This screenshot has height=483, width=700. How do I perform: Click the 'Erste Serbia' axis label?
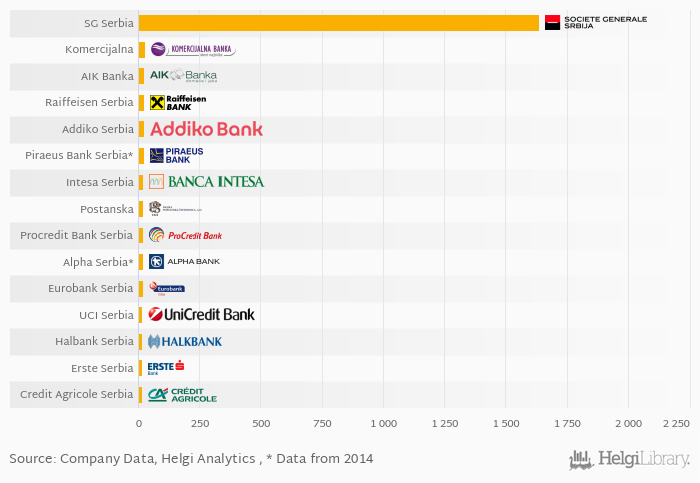102,368
